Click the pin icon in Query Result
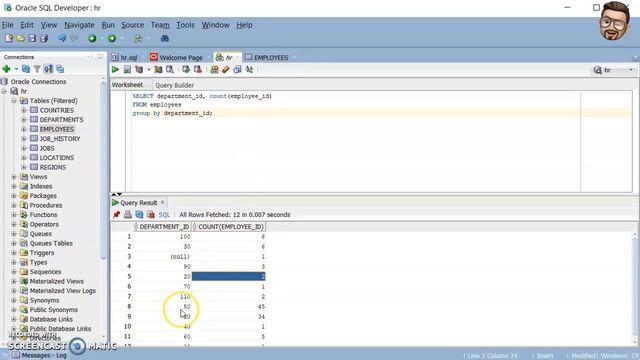The width and height of the screenshot is (640, 360). [116, 214]
